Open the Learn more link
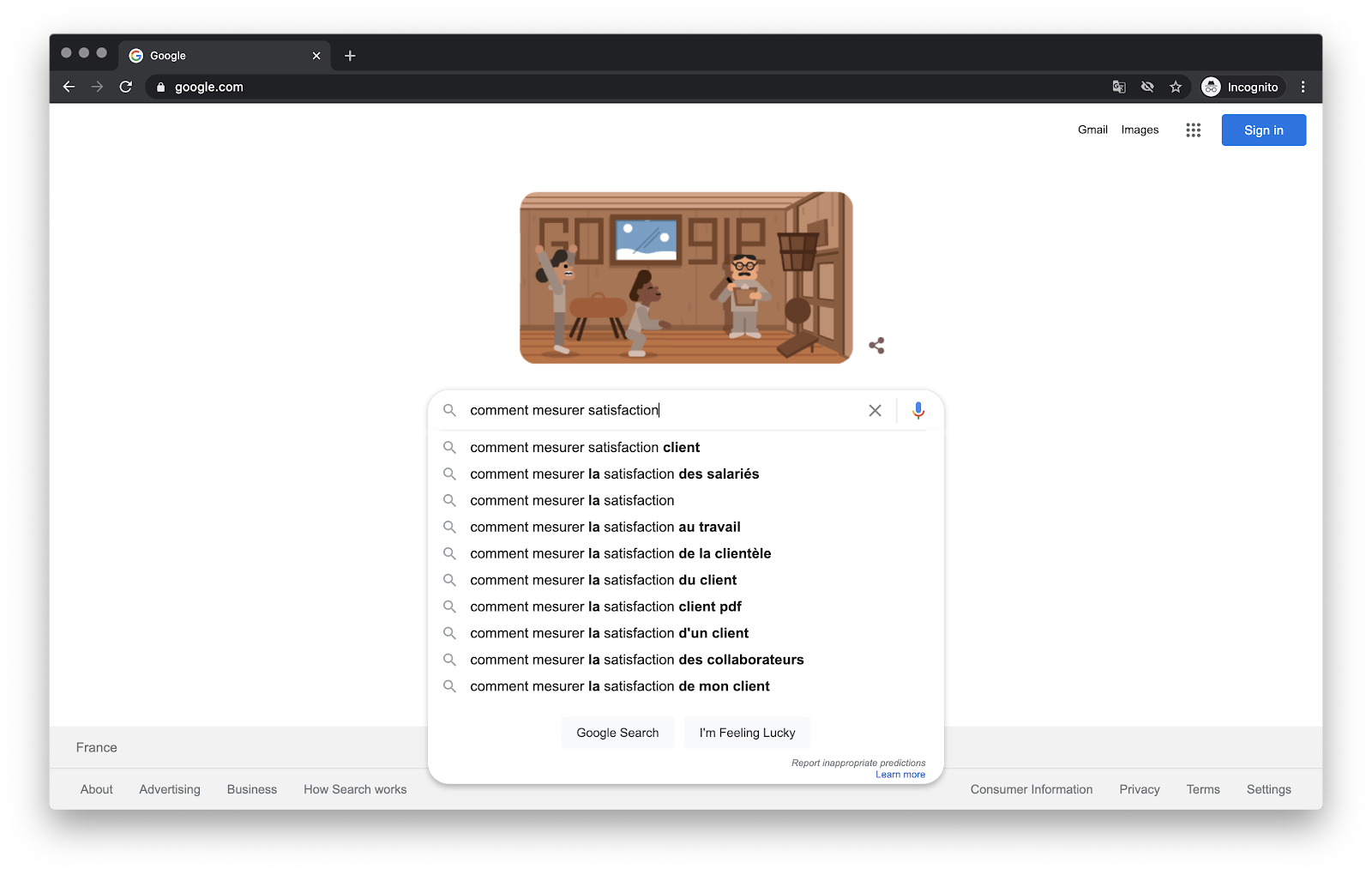Image resolution: width=1372 pixels, height=875 pixels. [900, 775]
